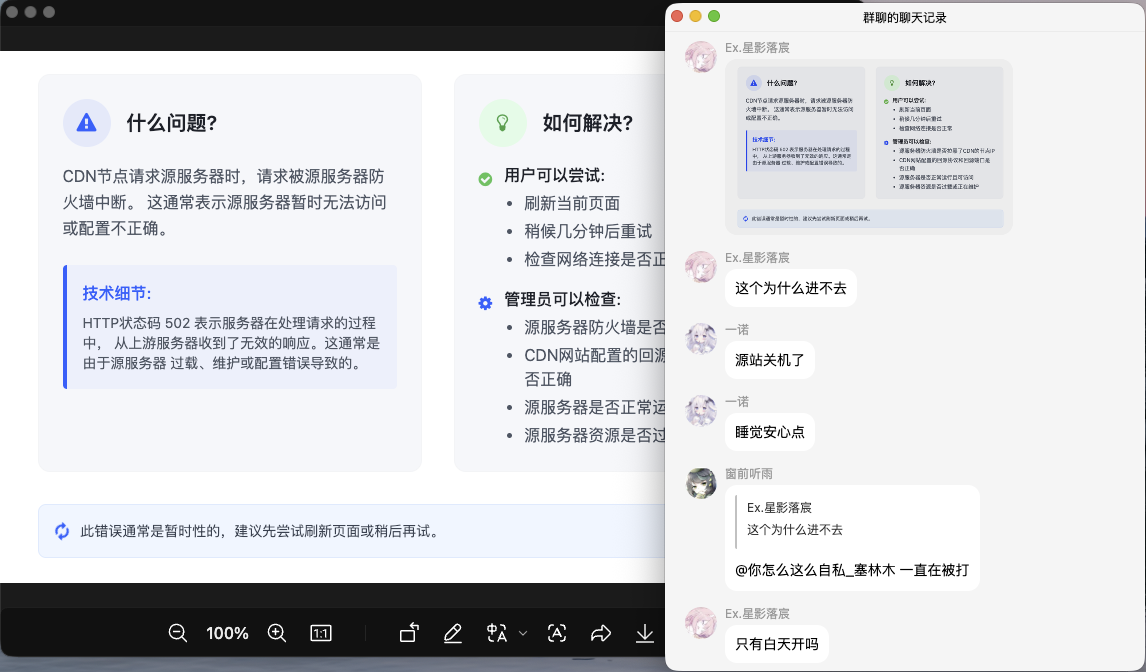This screenshot has height=672, width=1146.
Task: Forward the image via the share arrow
Action: click(x=601, y=633)
